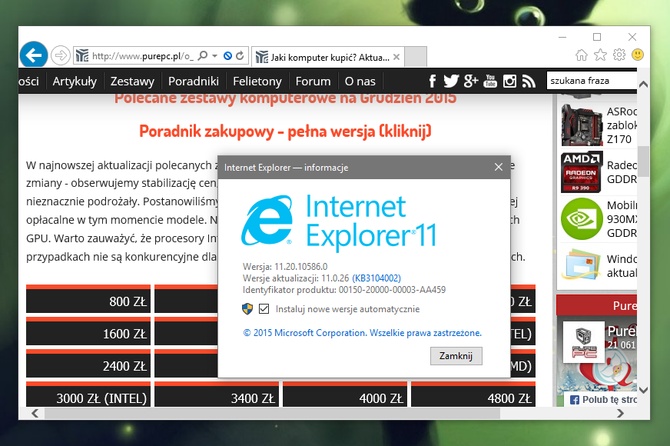Image resolution: width=670 pixels, height=446 pixels.
Task: Open the address bar dropdown arrow
Action: pyautogui.click(x=215, y=56)
